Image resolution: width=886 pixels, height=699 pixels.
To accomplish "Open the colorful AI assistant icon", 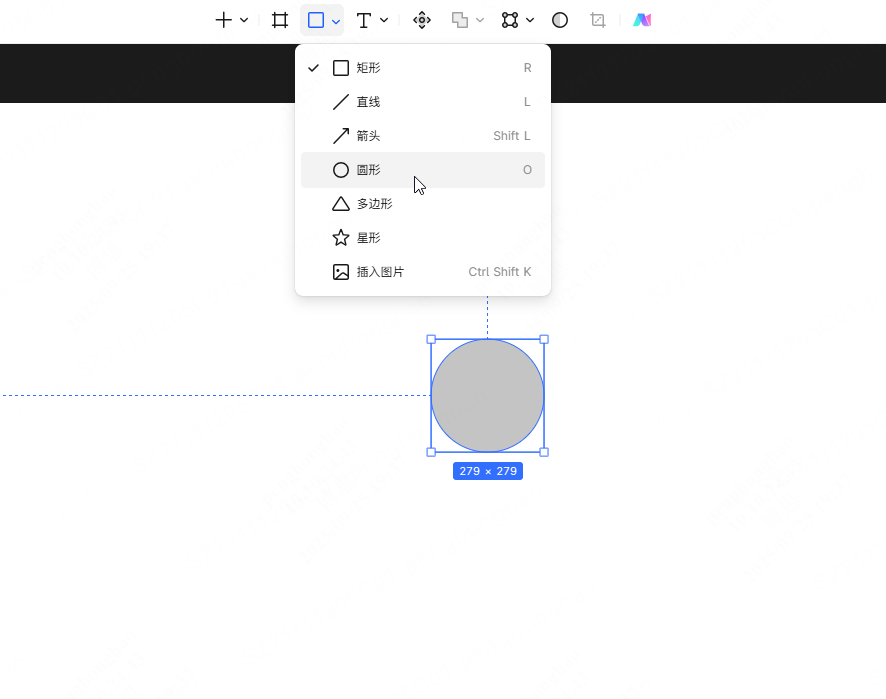I will (642, 20).
